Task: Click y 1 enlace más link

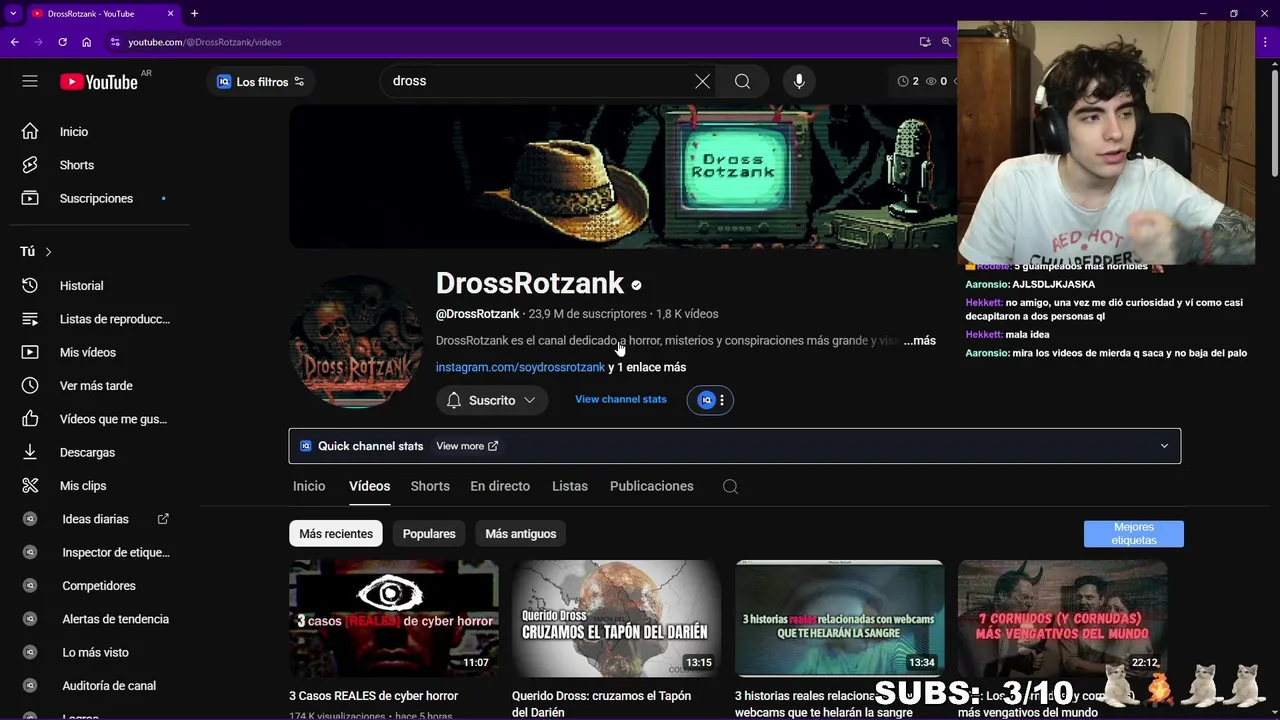Action: click(647, 367)
